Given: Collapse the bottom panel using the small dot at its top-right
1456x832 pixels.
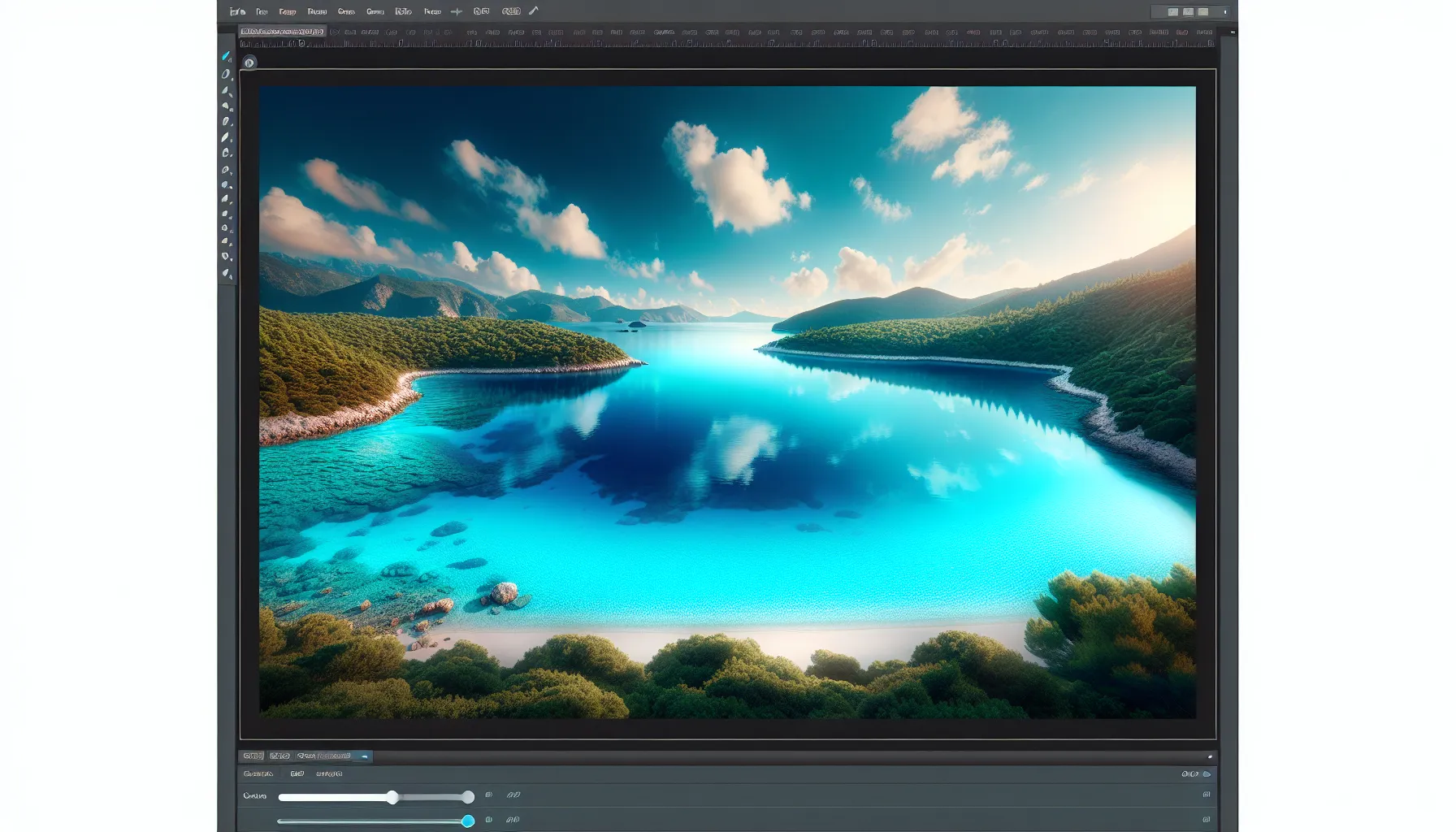Looking at the screenshot, I should [x=1210, y=756].
